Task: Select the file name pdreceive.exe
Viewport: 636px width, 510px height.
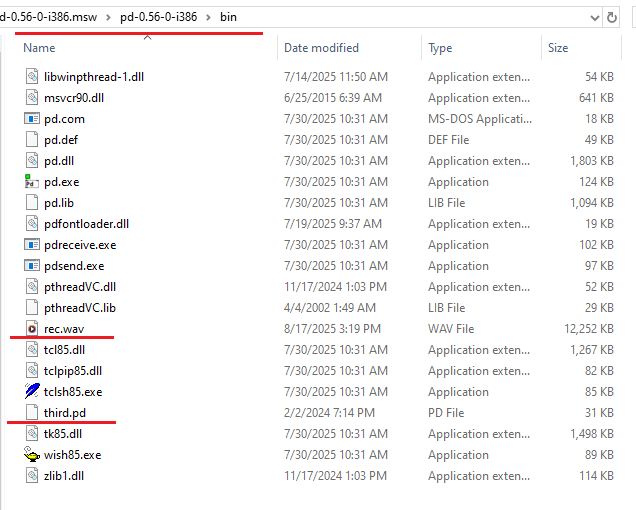Action: pyautogui.click(x=80, y=245)
